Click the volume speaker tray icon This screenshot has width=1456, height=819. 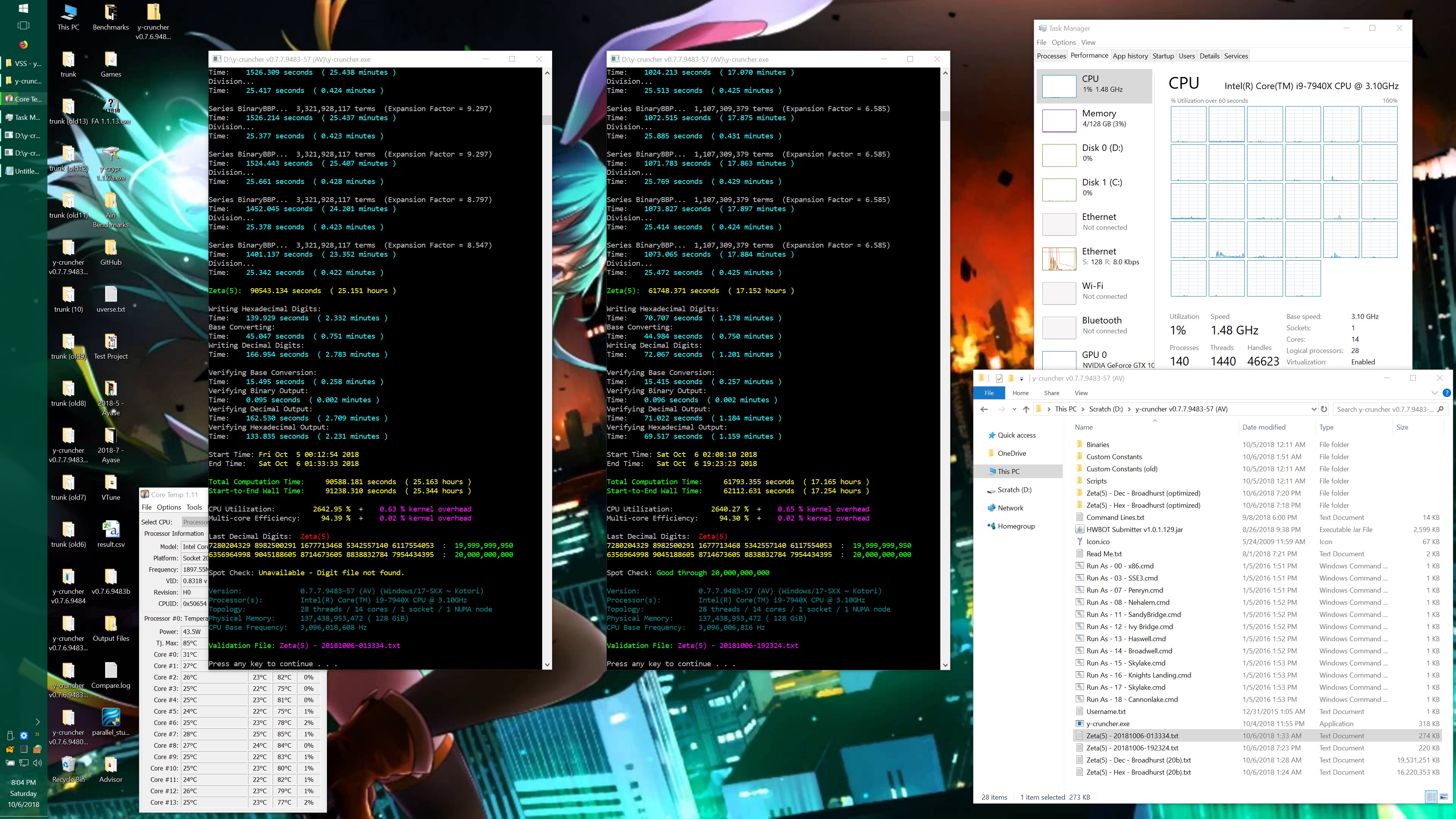pyautogui.click(x=37, y=763)
